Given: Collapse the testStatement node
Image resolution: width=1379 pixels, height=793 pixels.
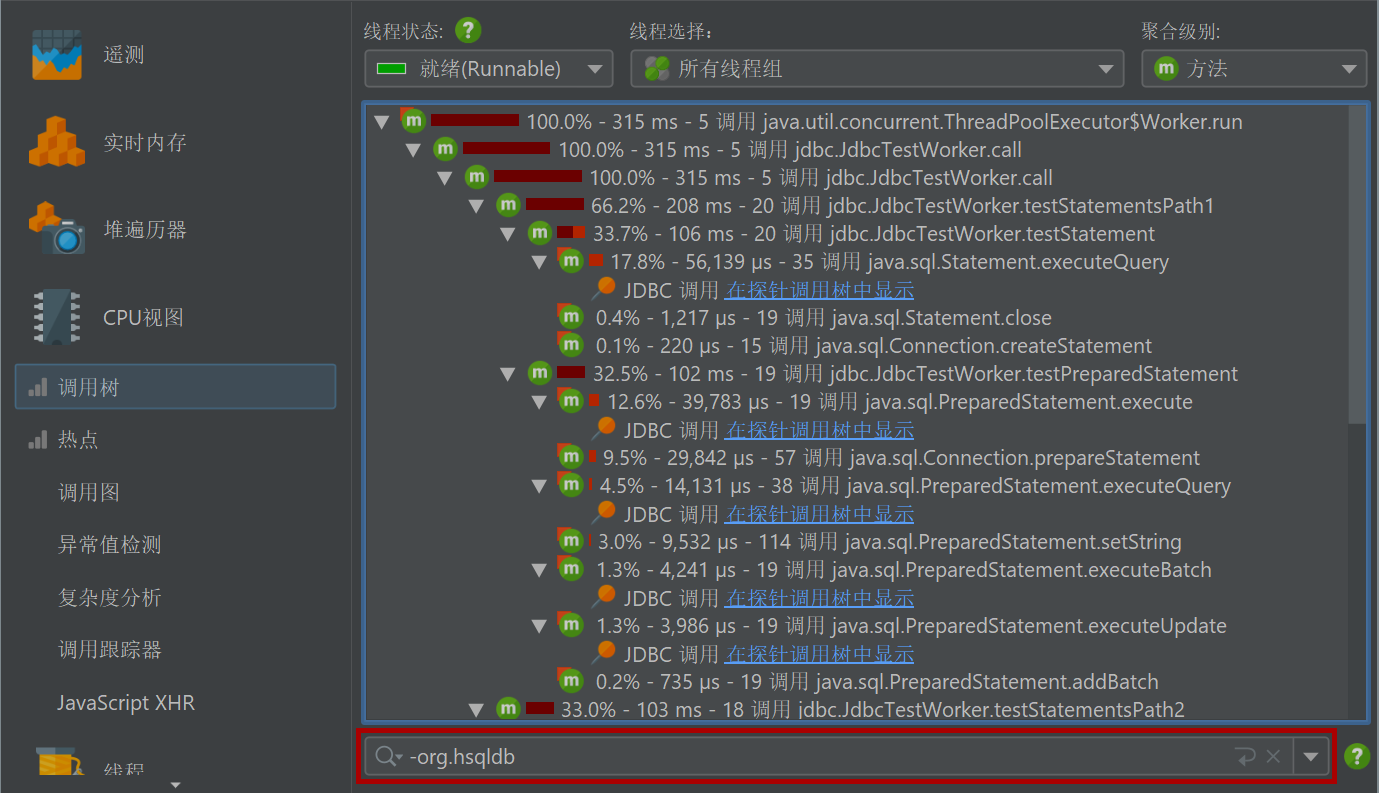Looking at the screenshot, I should pos(508,234).
